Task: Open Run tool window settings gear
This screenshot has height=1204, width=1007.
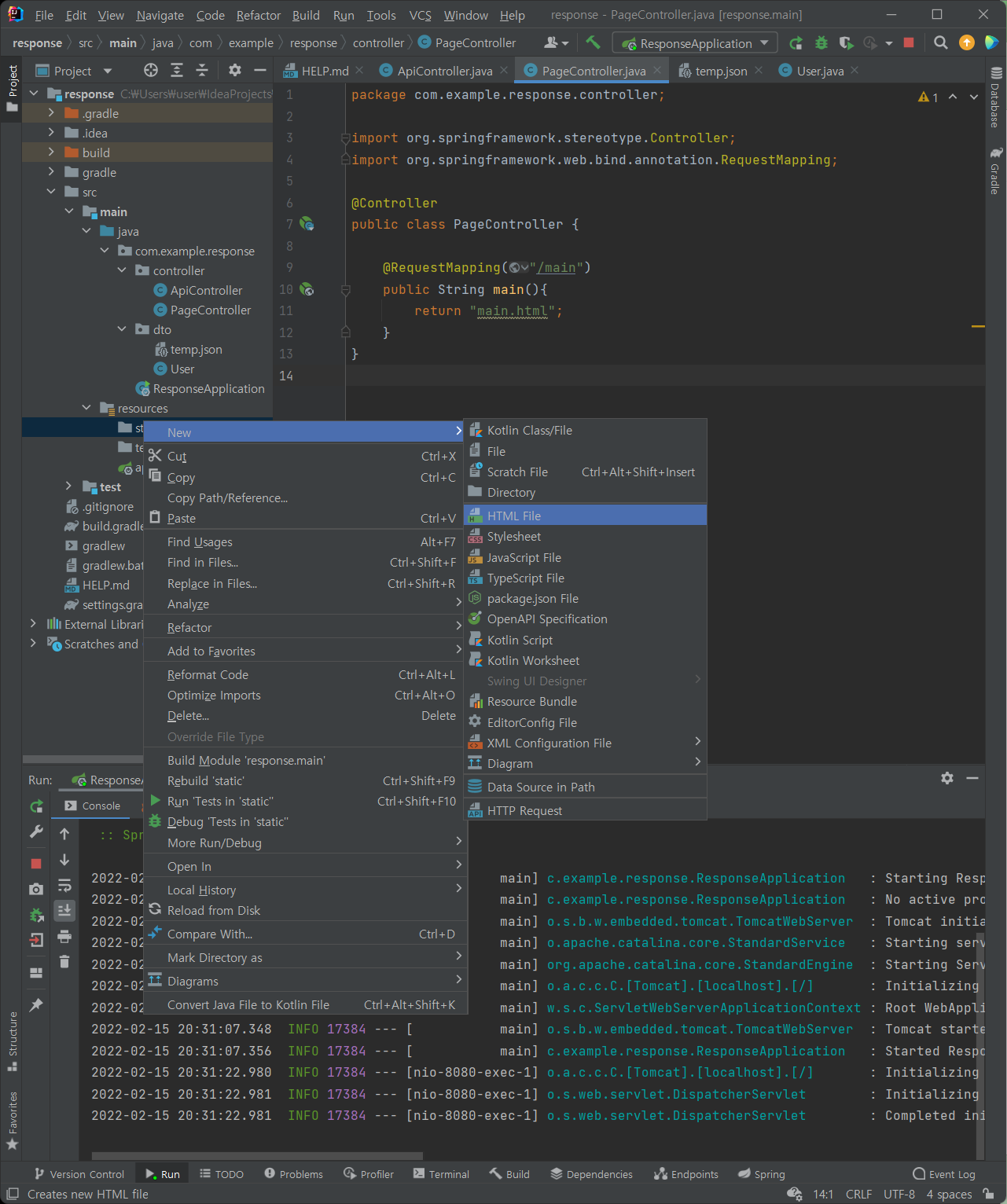Action: pyautogui.click(x=947, y=778)
